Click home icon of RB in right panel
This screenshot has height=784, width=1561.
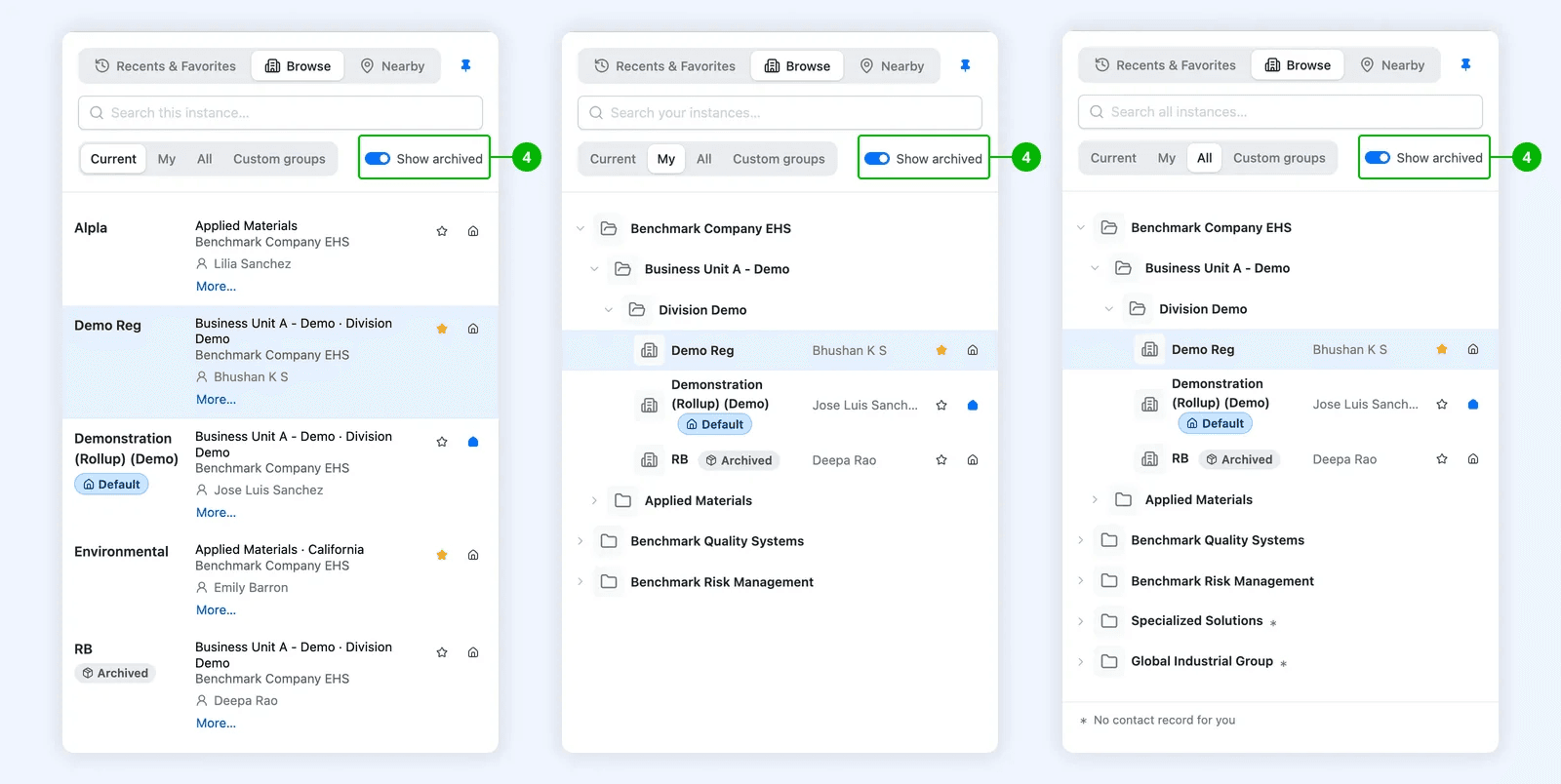point(1473,458)
